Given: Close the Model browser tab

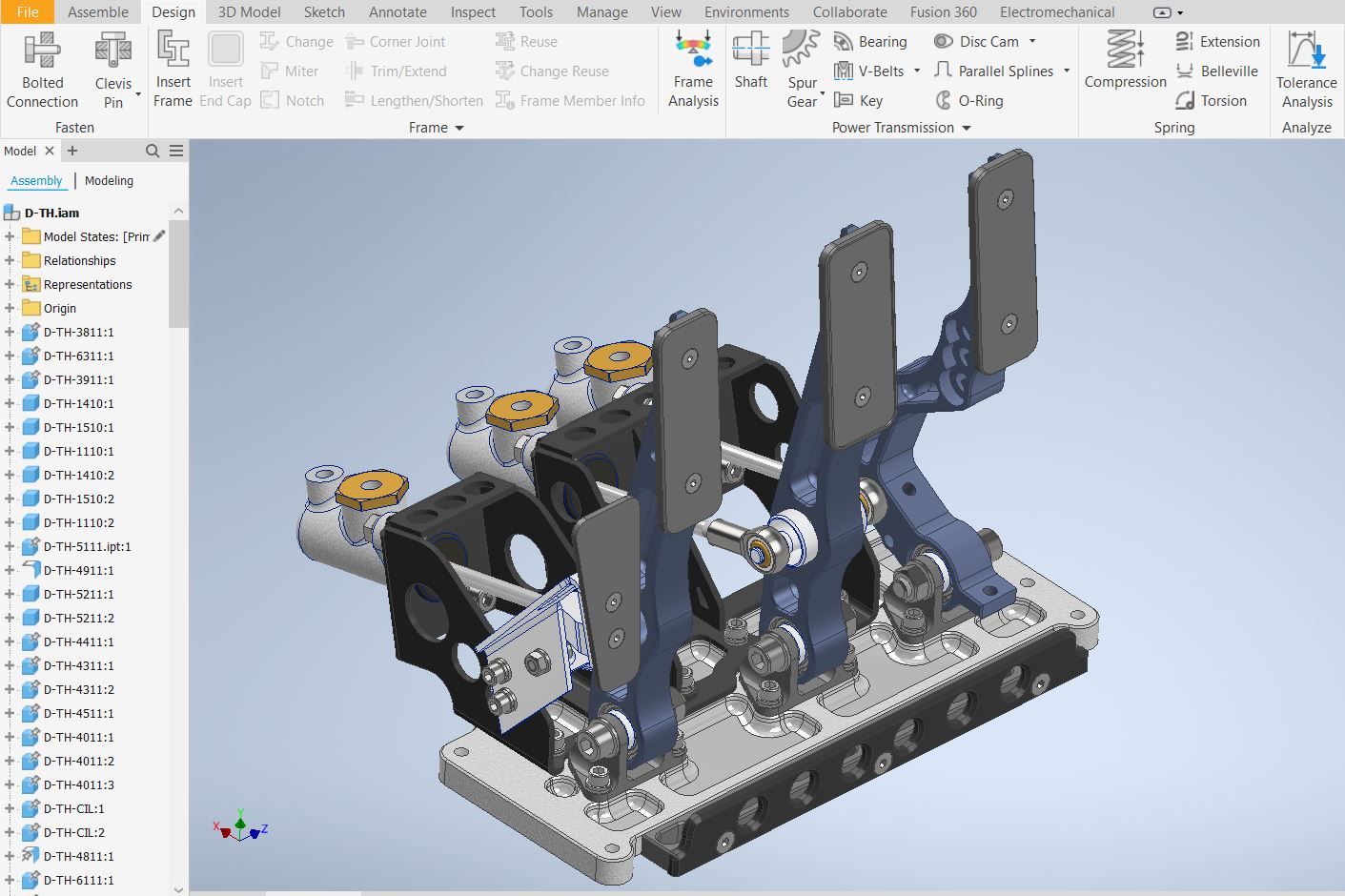Looking at the screenshot, I should 50,151.
